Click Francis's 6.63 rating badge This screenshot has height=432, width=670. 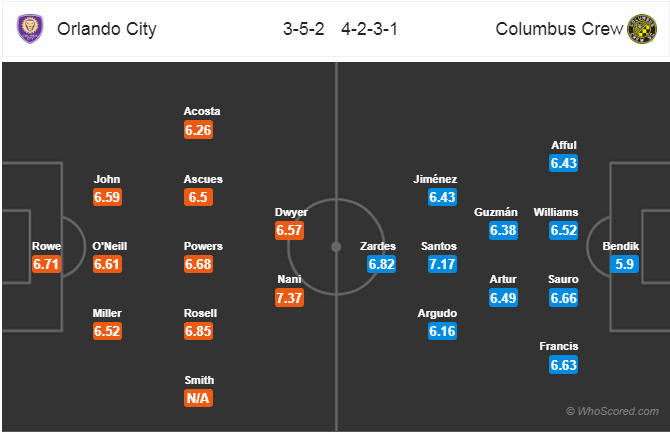pyautogui.click(x=564, y=365)
